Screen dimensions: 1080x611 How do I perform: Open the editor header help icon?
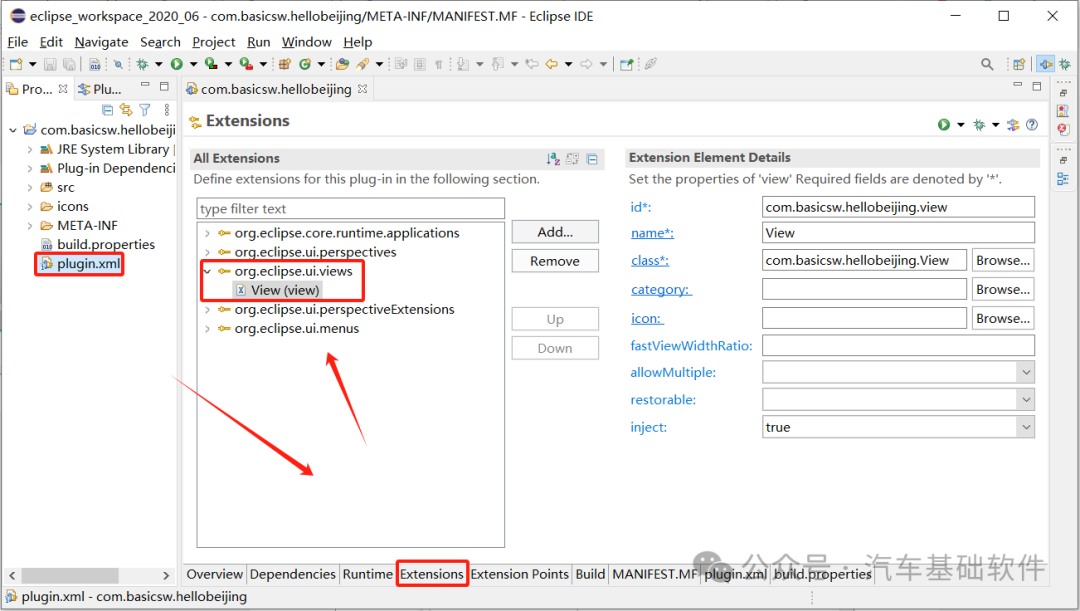(x=1032, y=125)
